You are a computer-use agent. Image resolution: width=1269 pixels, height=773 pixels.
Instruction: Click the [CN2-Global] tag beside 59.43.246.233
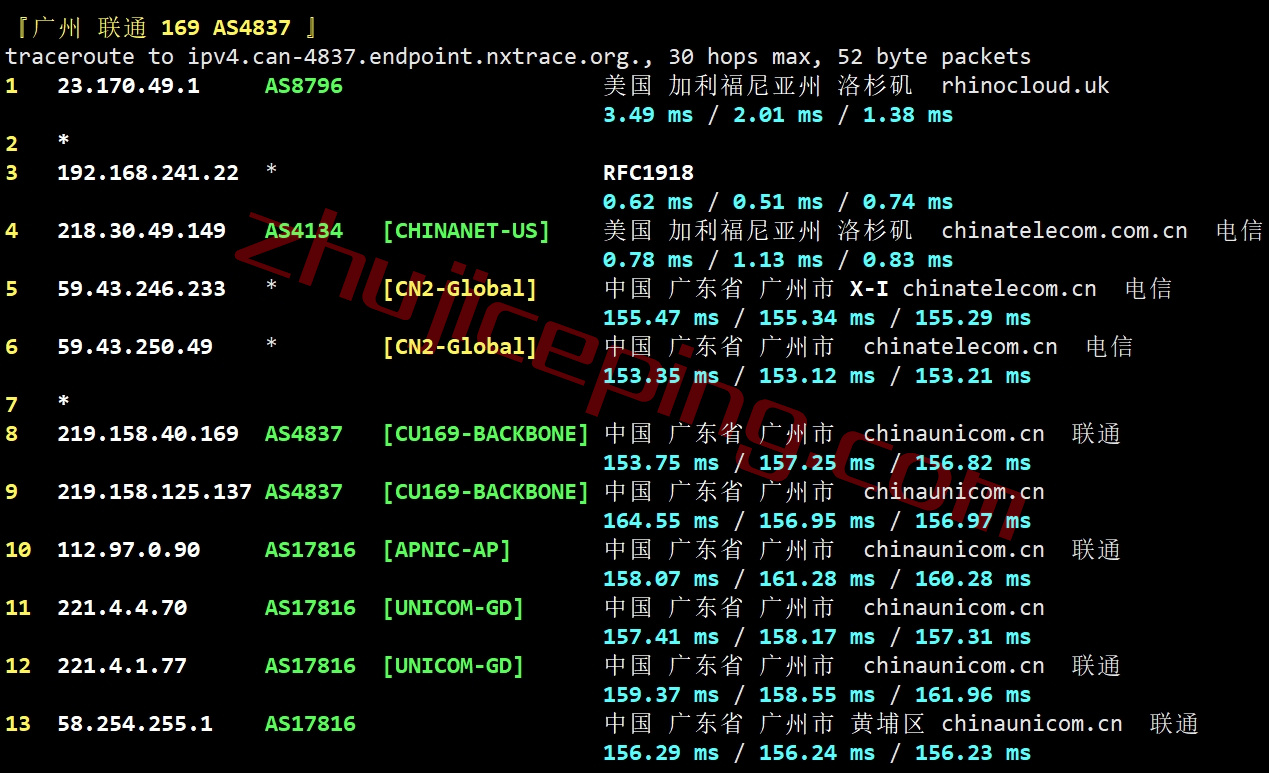click(460, 289)
